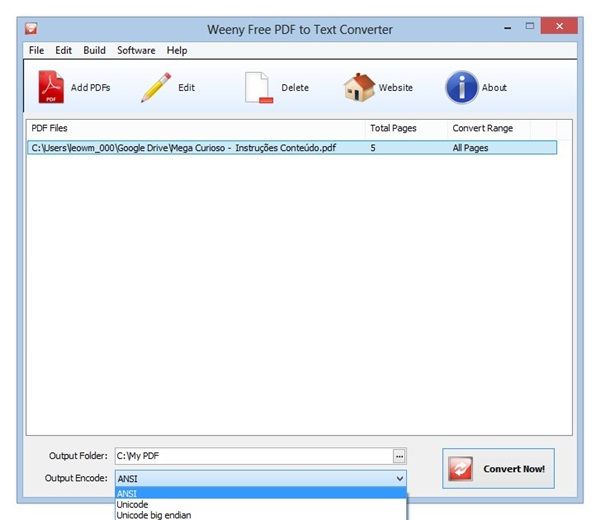The width and height of the screenshot is (600, 520).
Task: Click the Add PDFs label
Action: click(x=90, y=88)
